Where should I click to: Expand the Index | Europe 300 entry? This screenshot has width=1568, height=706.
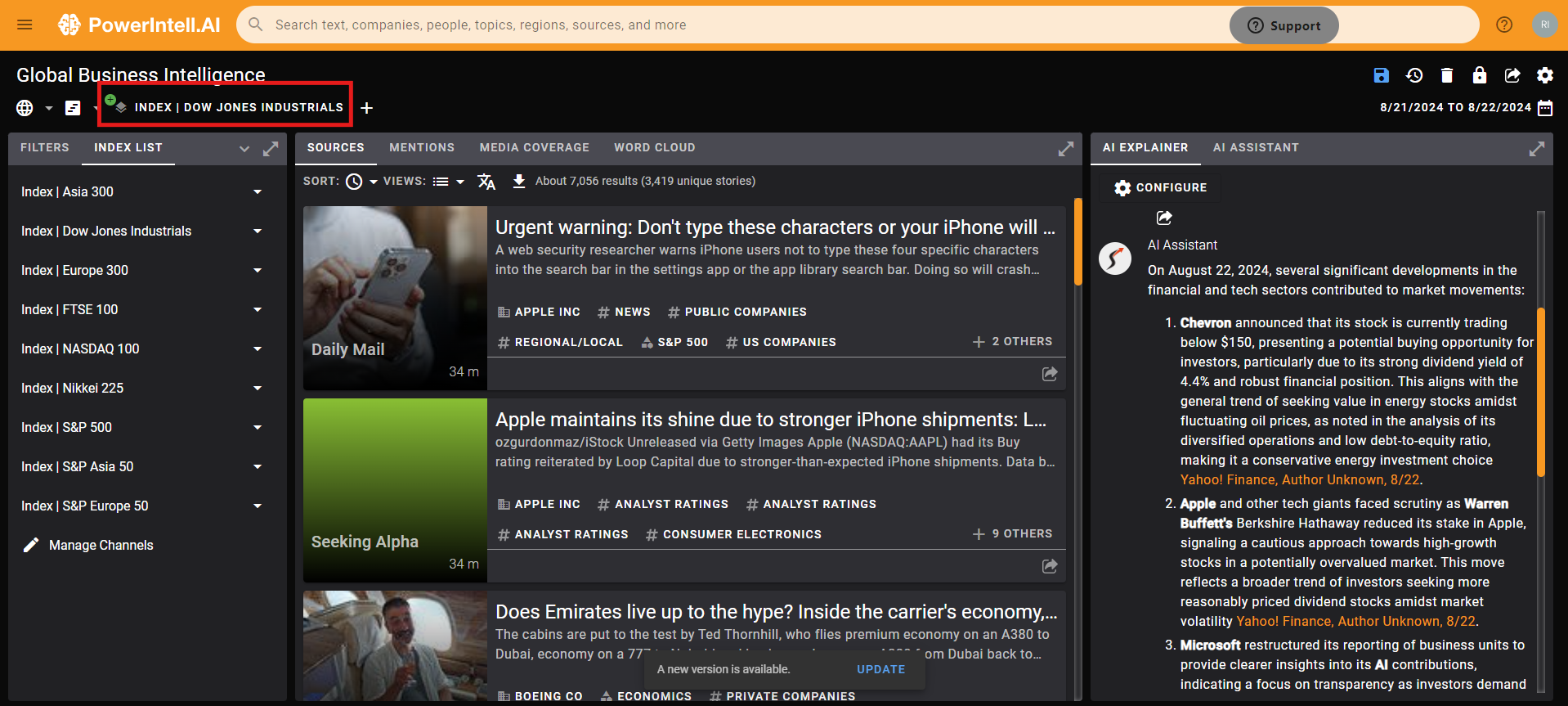point(258,271)
